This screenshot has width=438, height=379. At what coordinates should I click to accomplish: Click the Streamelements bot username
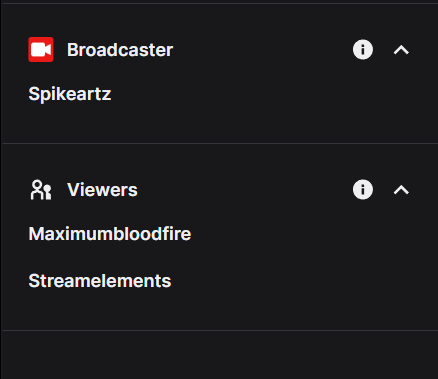tap(100, 281)
